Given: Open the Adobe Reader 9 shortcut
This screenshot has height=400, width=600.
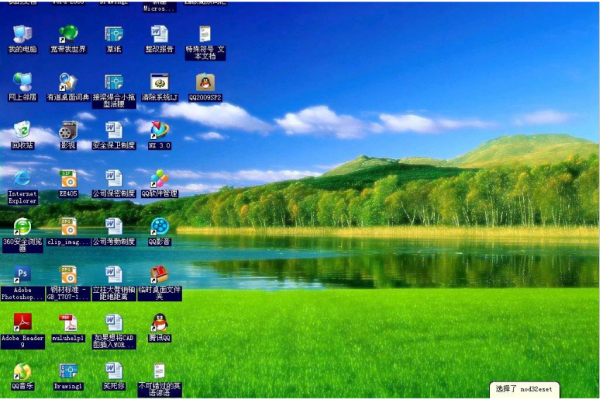Looking at the screenshot, I should (x=22, y=323).
